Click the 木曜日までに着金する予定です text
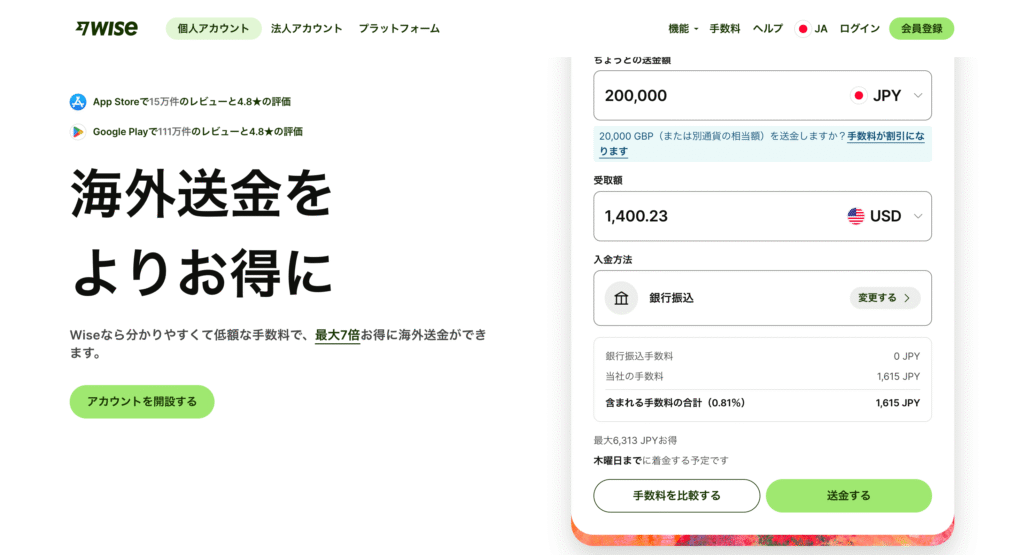1024x555 pixels. tap(661, 460)
